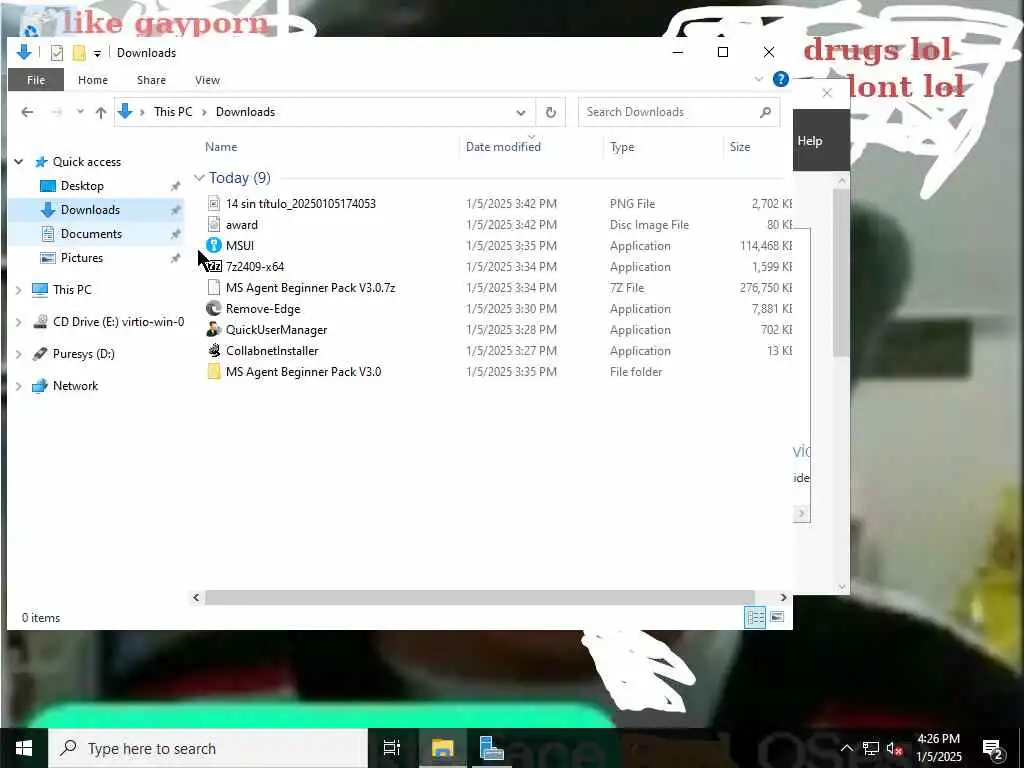This screenshot has width=1024, height=768.
Task: Click Help in the background window
Action: (x=810, y=141)
